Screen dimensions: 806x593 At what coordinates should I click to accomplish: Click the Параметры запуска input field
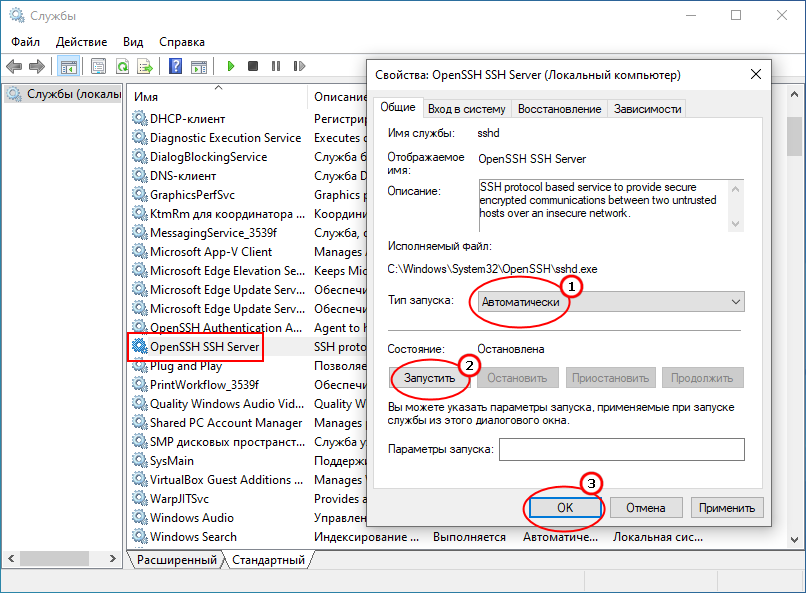(621, 449)
